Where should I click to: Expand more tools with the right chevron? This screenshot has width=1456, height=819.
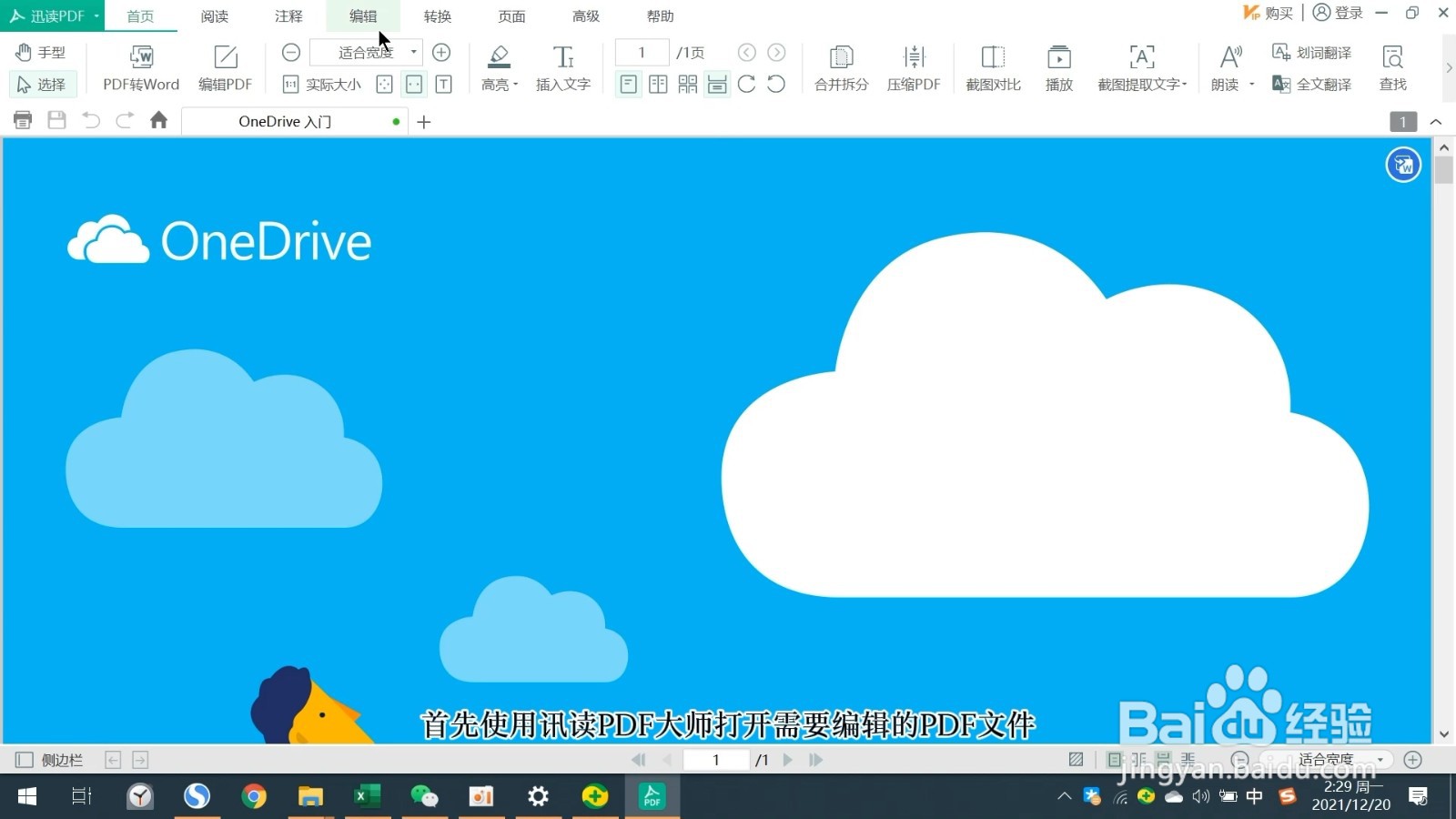(x=1449, y=67)
